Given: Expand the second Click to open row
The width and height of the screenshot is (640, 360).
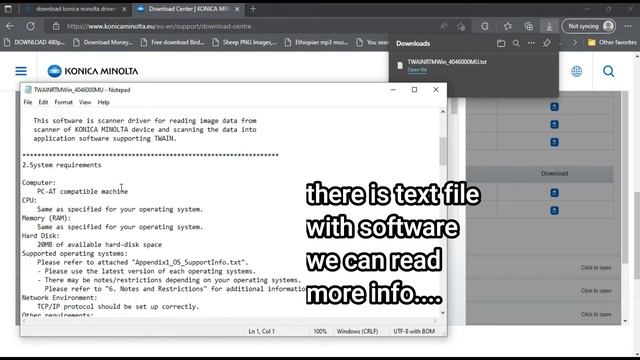Looking at the screenshot, I should pyautogui.click(x=596, y=291).
